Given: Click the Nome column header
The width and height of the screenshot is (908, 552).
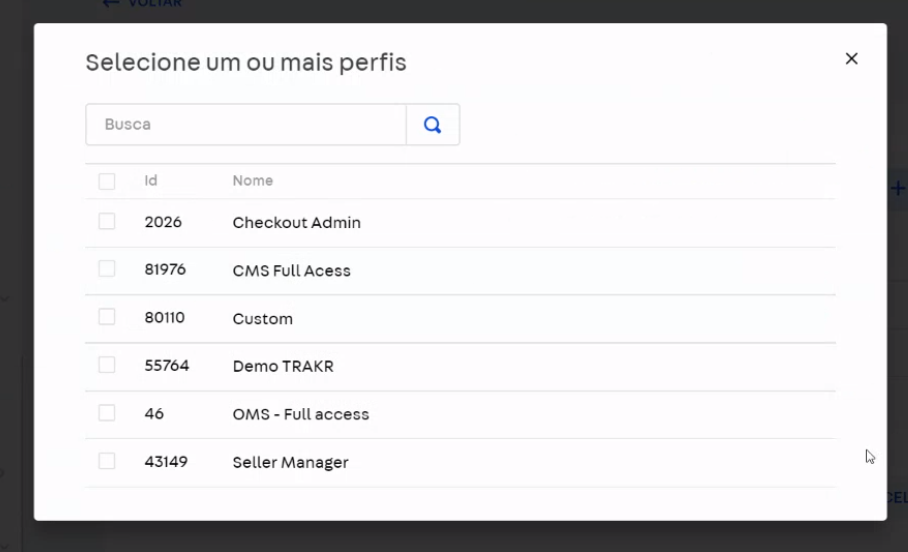Looking at the screenshot, I should tap(252, 181).
